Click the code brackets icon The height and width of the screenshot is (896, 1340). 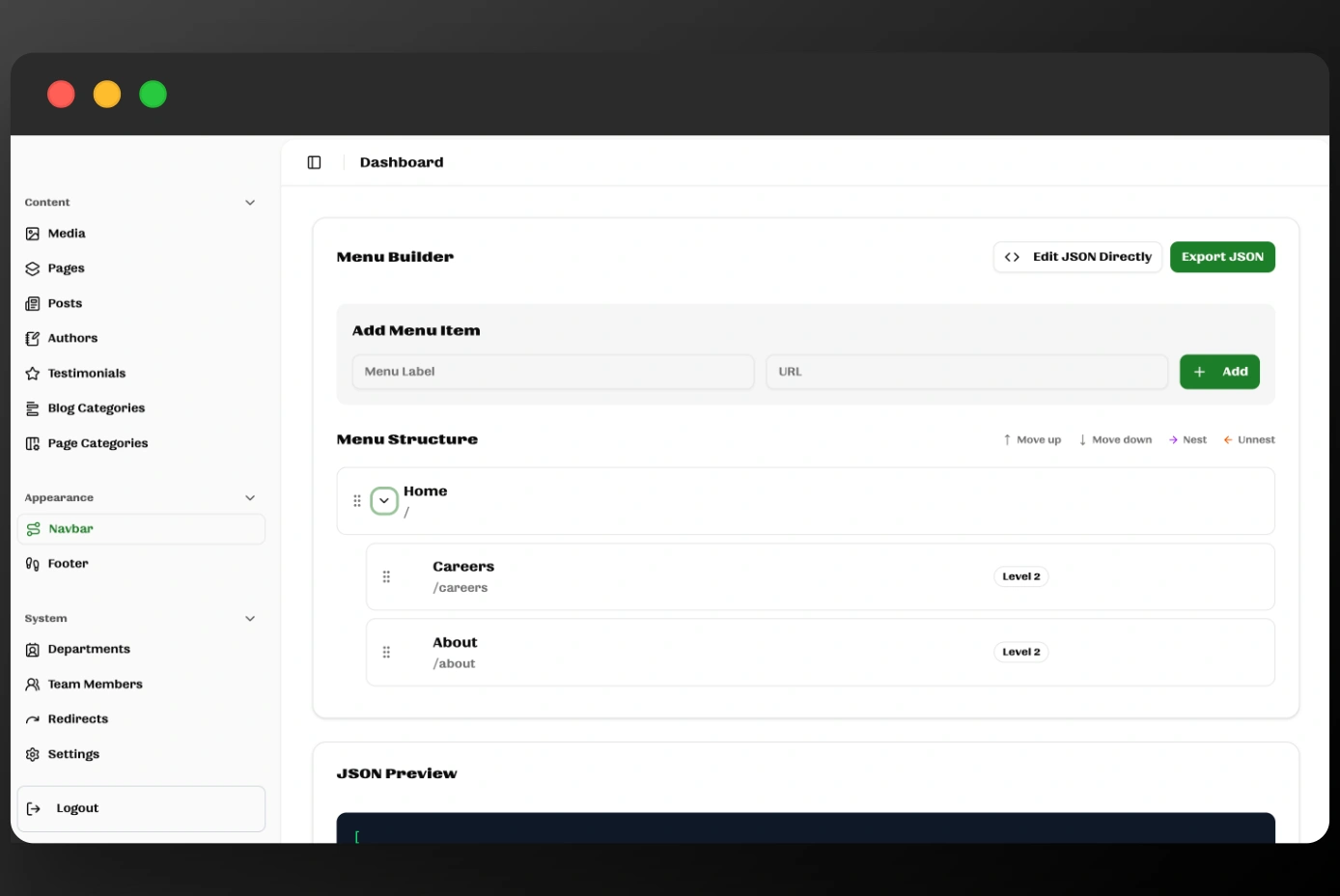click(x=1012, y=257)
